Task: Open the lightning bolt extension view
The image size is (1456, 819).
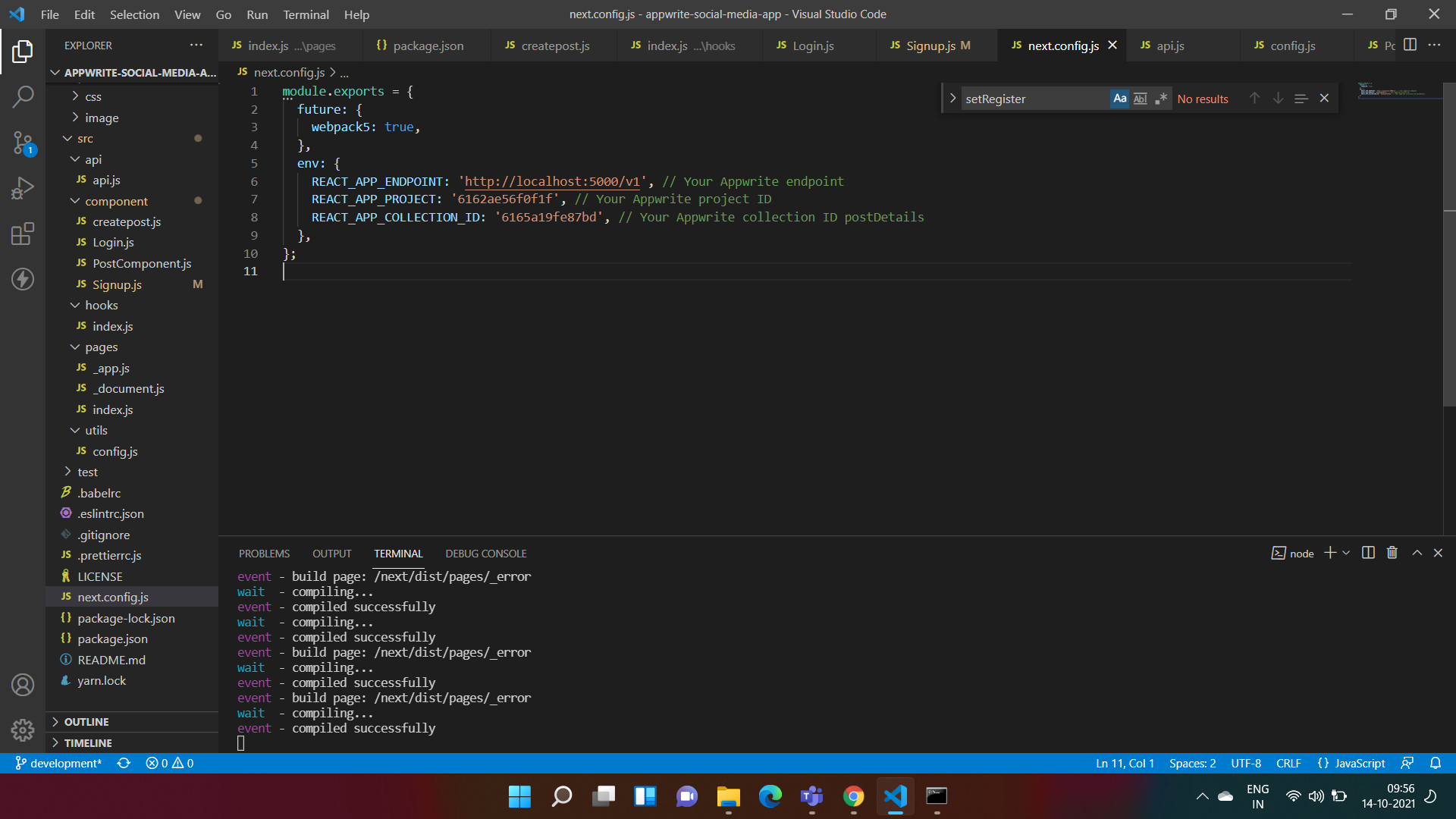Action: [x=23, y=279]
